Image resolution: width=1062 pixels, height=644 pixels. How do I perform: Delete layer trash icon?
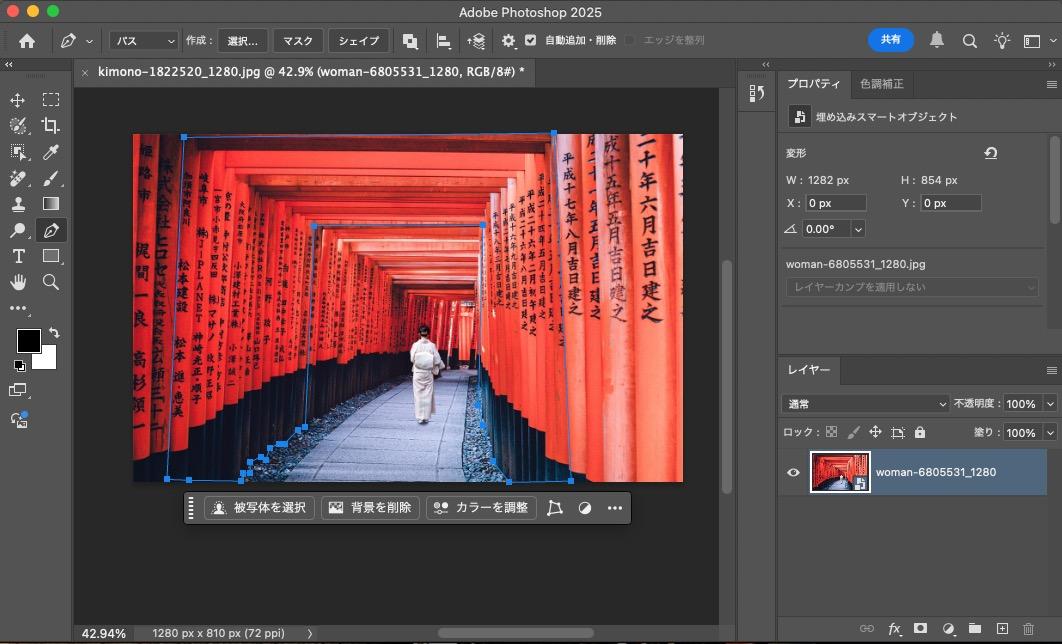pyautogui.click(x=1029, y=629)
